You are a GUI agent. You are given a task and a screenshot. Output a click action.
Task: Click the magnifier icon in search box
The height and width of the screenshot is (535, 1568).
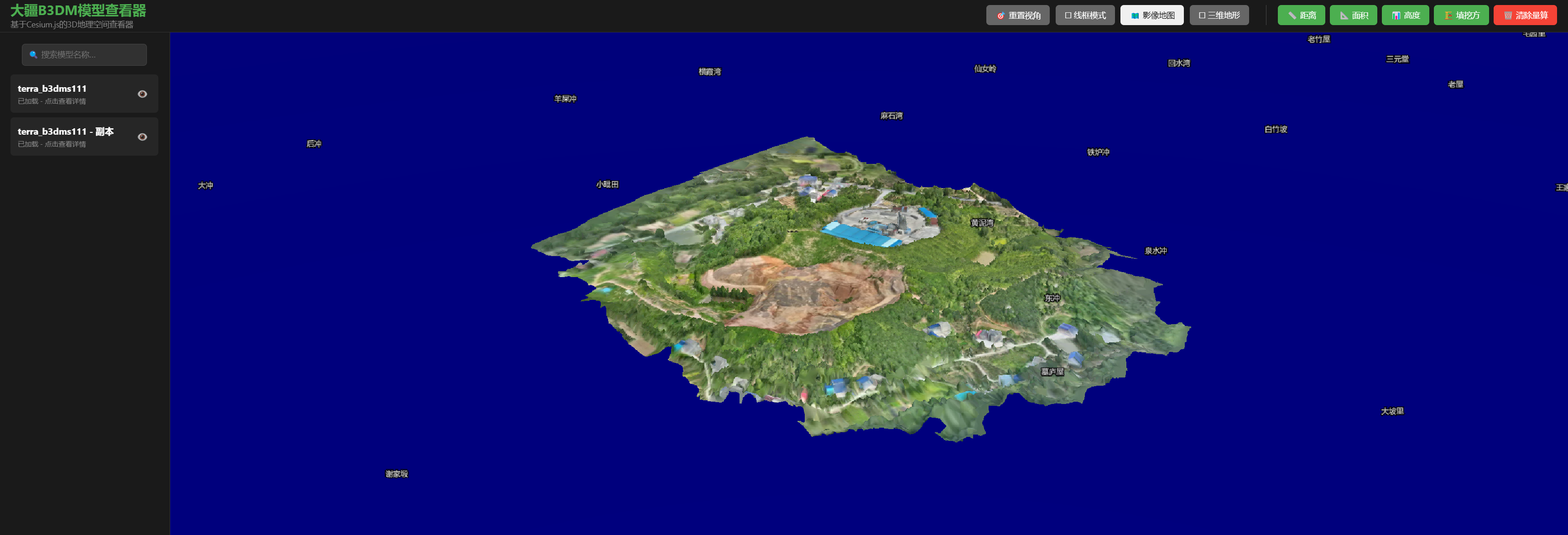coord(33,55)
